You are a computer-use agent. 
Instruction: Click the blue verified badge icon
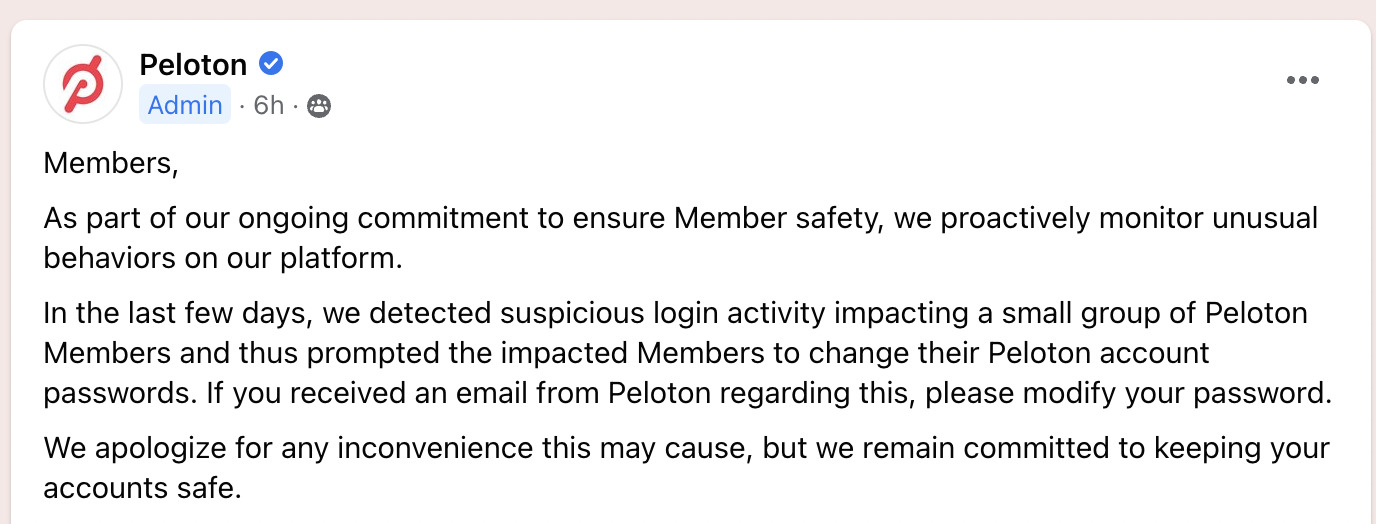click(x=271, y=64)
